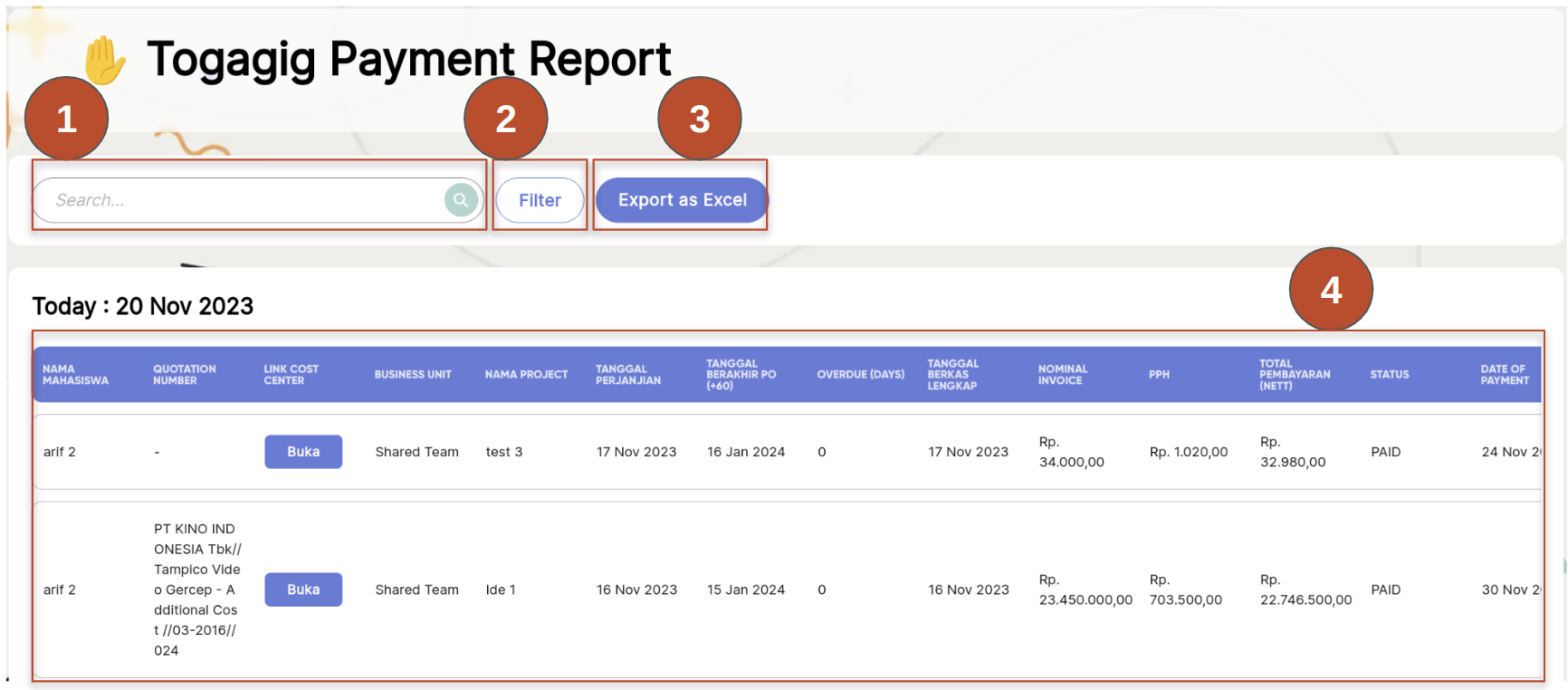The image size is (1568, 690).
Task: Click the Quotation Number column header
Action: coord(185,375)
